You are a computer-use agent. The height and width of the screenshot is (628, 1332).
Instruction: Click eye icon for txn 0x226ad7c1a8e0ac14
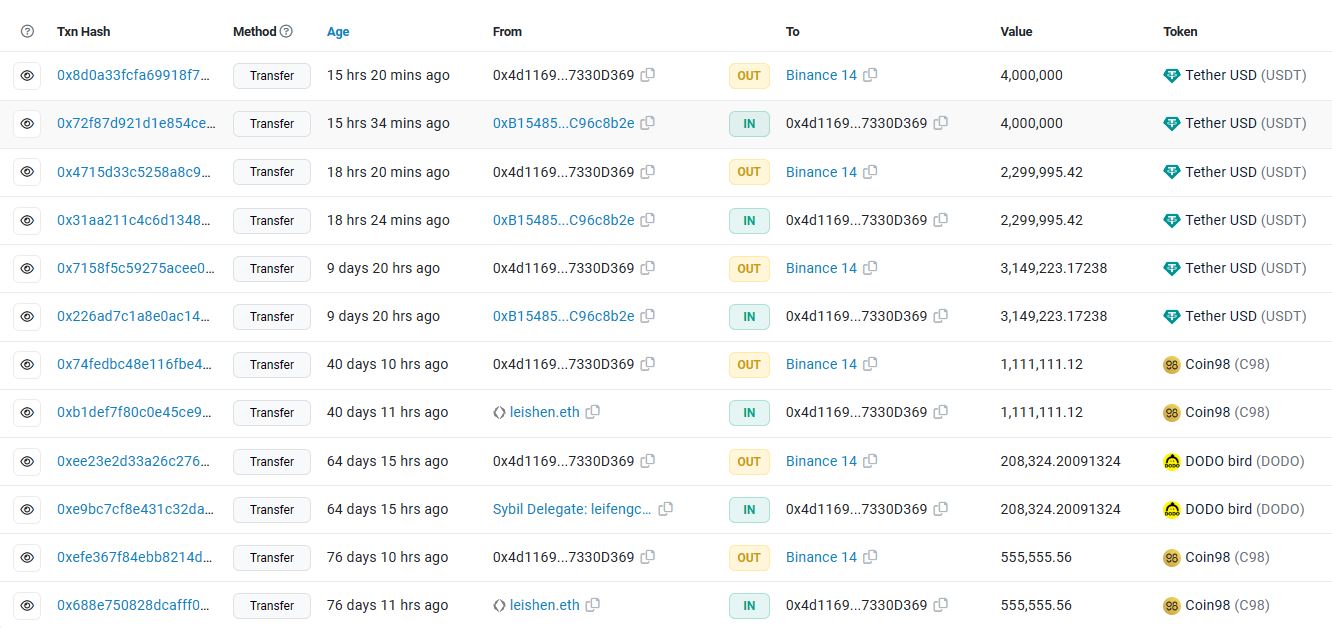point(27,316)
